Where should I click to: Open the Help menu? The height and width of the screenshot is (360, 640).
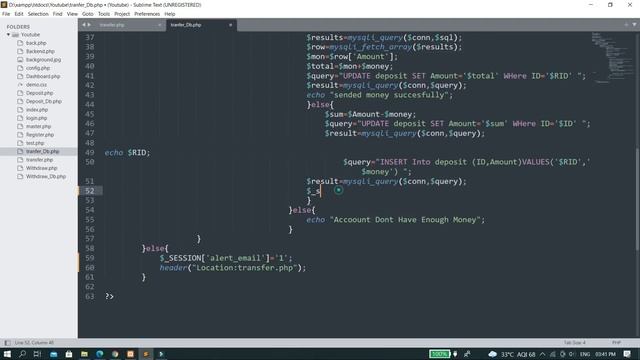coord(170,14)
